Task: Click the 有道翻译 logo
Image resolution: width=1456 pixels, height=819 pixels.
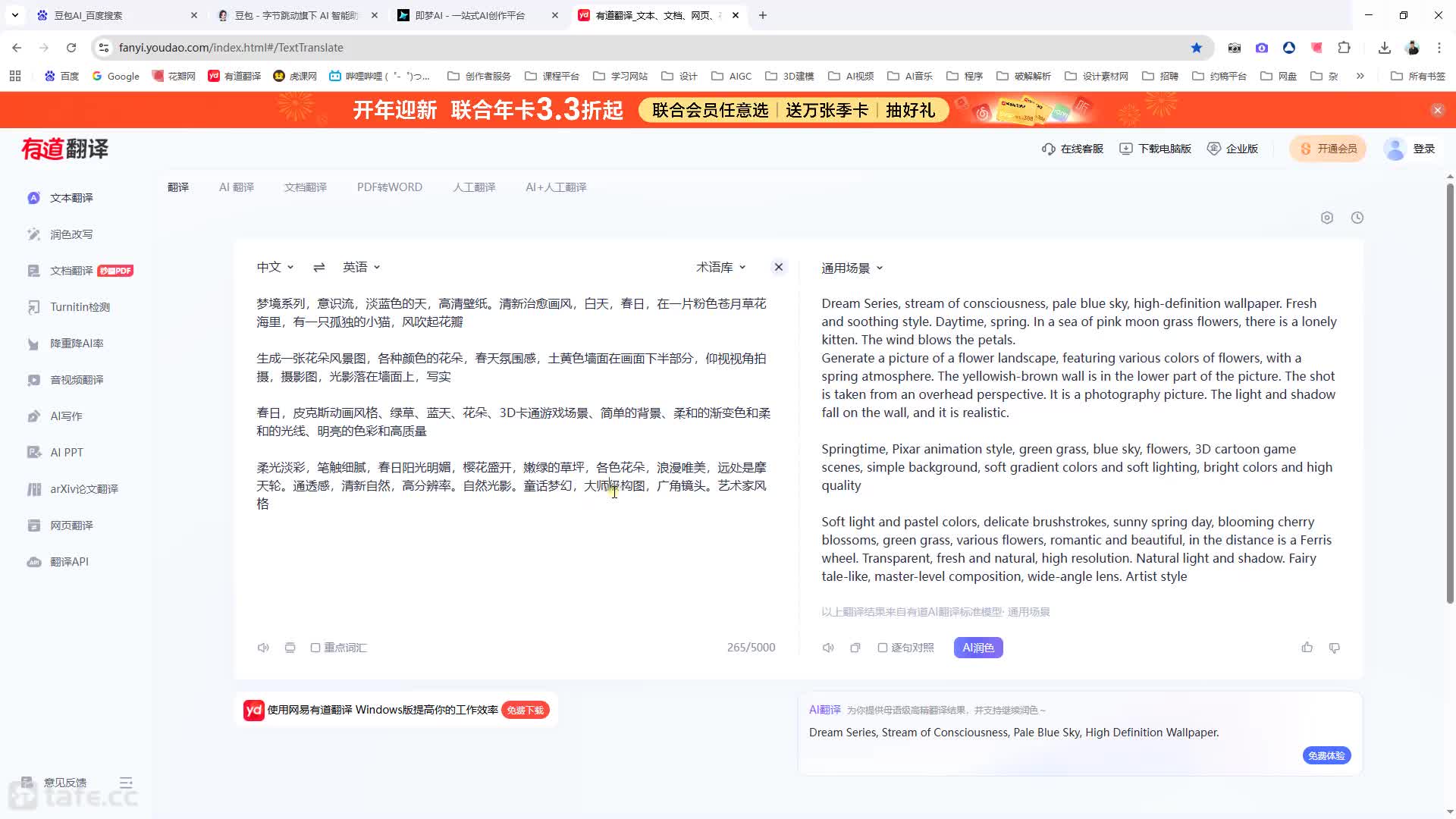Action: click(x=65, y=149)
